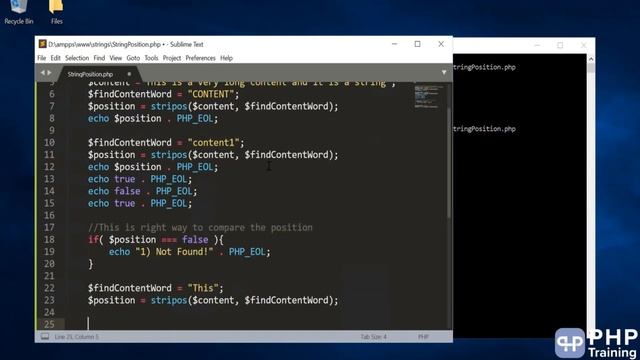Click second StringPosition.php line in terminal window
640x360 pixels.
pyautogui.click(x=484, y=129)
